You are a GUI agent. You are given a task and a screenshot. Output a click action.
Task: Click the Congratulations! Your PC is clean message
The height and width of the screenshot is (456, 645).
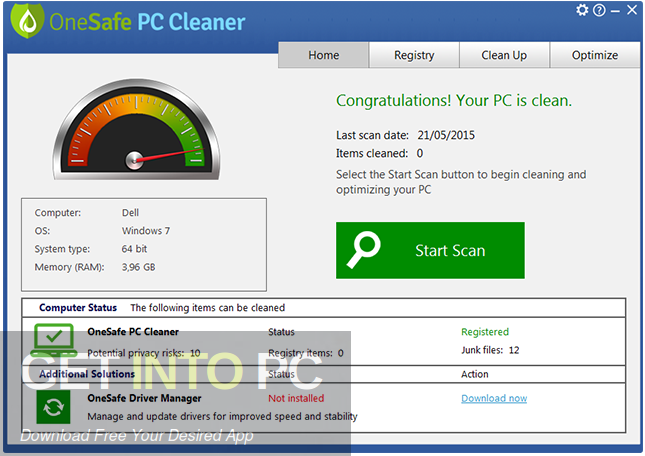click(454, 100)
